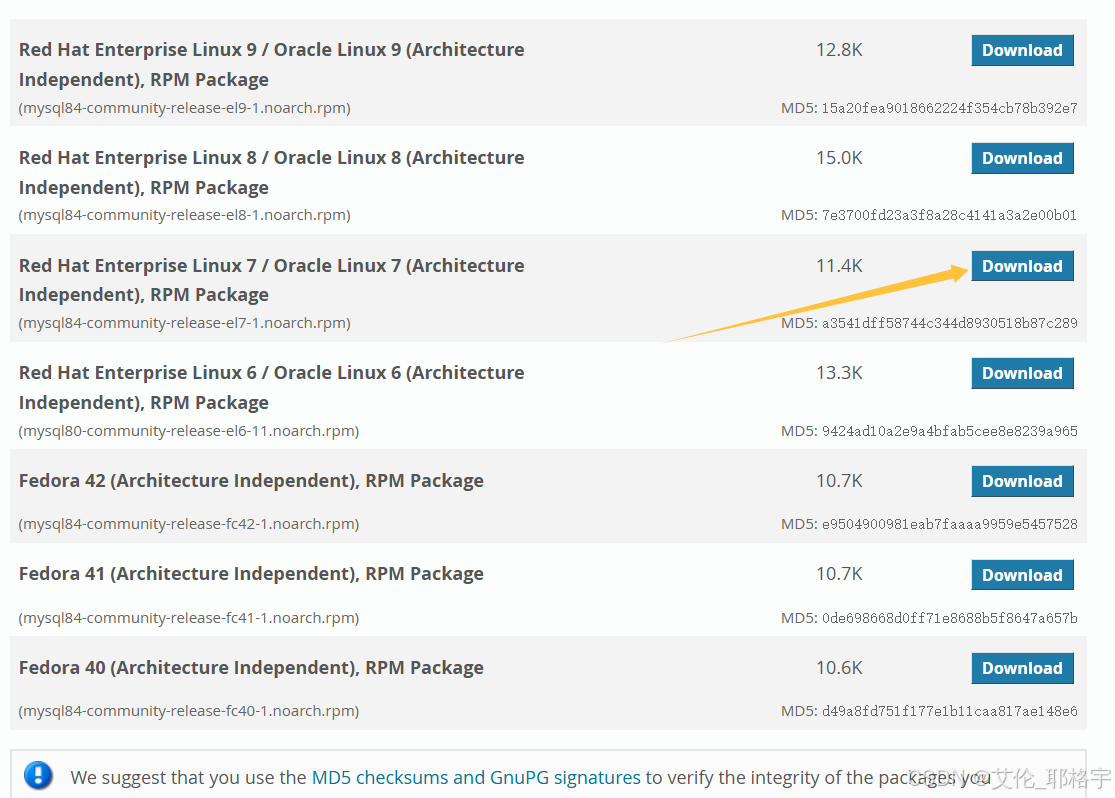Download the Red Hat Enterprise Linux 9 RPM package

(1022, 50)
